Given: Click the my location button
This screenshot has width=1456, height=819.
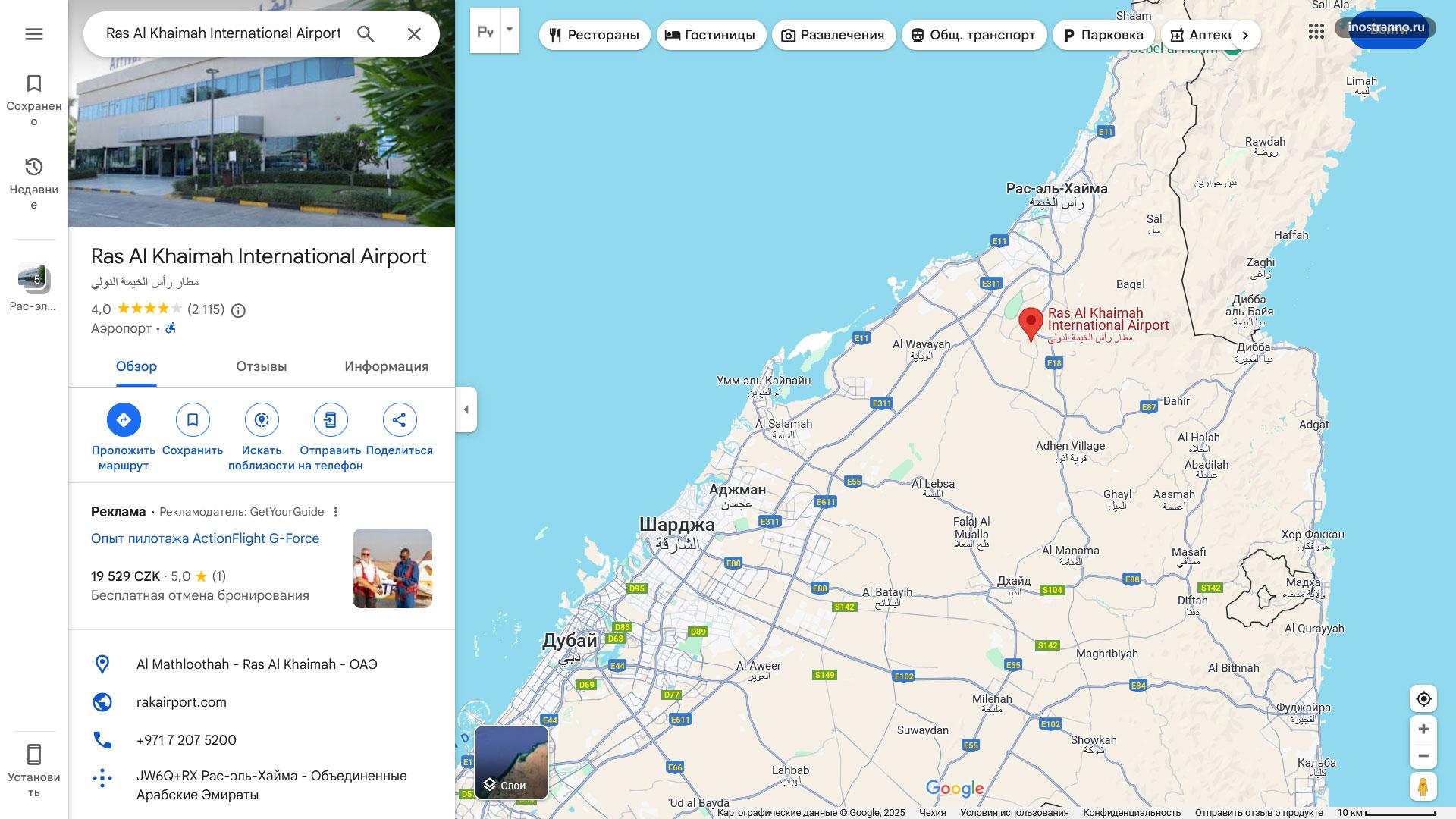Looking at the screenshot, I should point(1423,699).
